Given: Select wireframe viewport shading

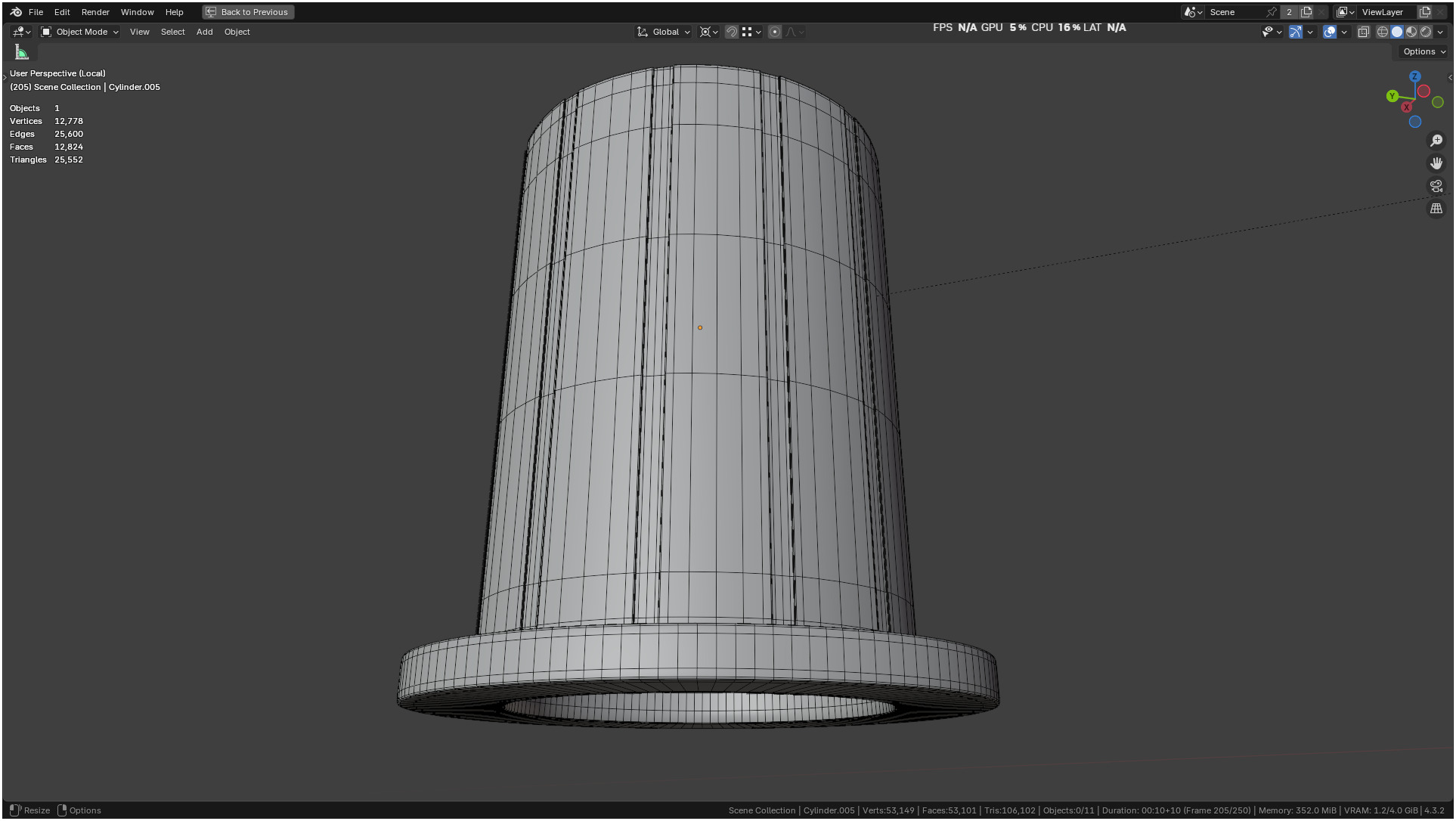Looking at the screenshot, I should [x=1383, y=32].
